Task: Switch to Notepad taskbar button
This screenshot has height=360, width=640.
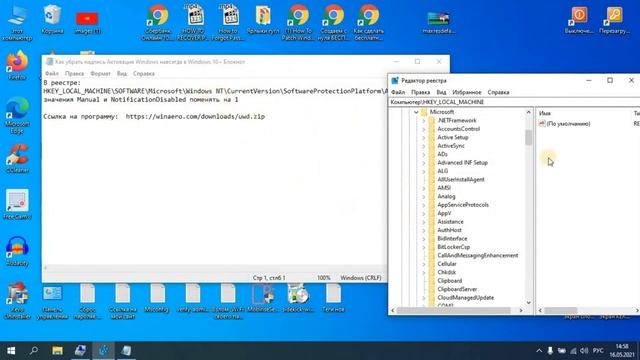Action: tap(126, 351)
